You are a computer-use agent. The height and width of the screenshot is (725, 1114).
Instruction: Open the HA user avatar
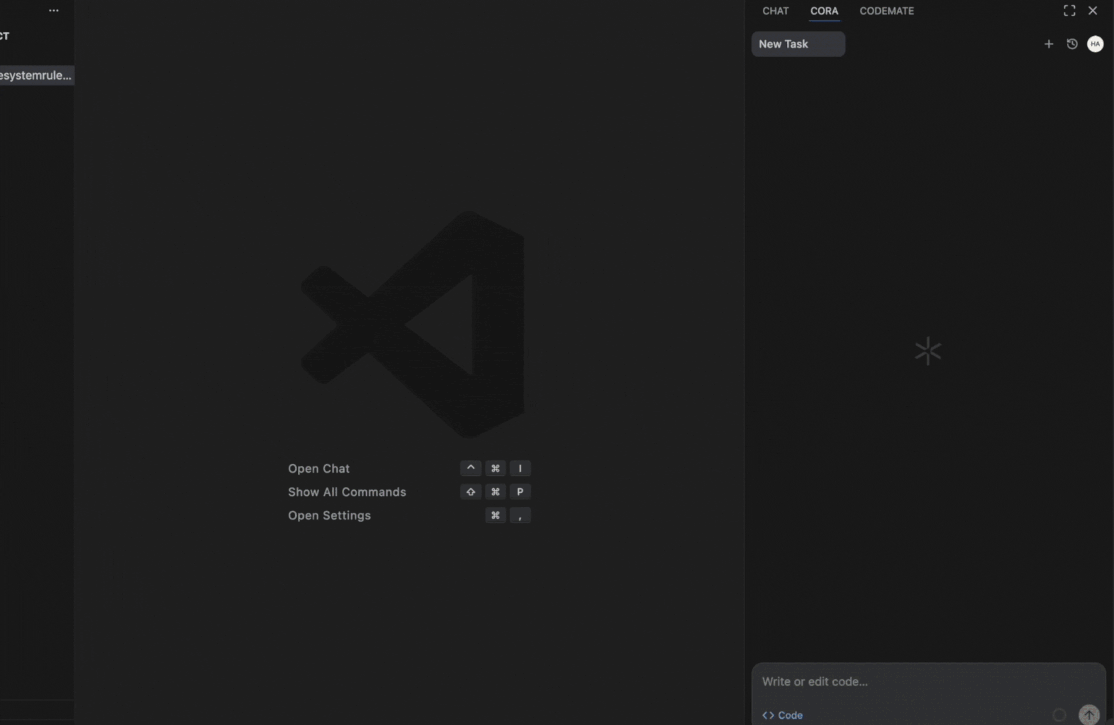(x=1095, y=44)
